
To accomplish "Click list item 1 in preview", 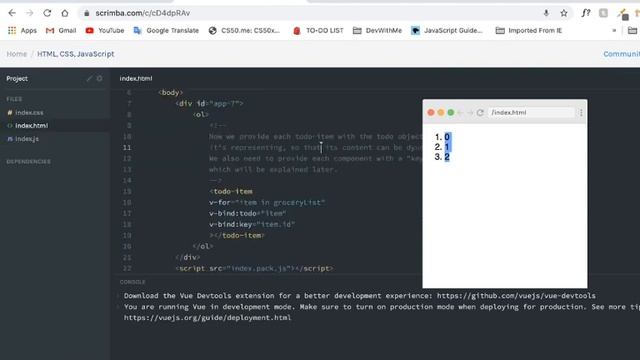I will 447,147.
